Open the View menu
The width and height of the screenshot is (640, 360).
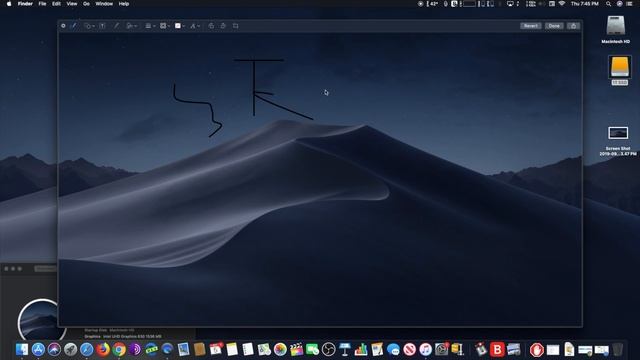coord(72,4)
